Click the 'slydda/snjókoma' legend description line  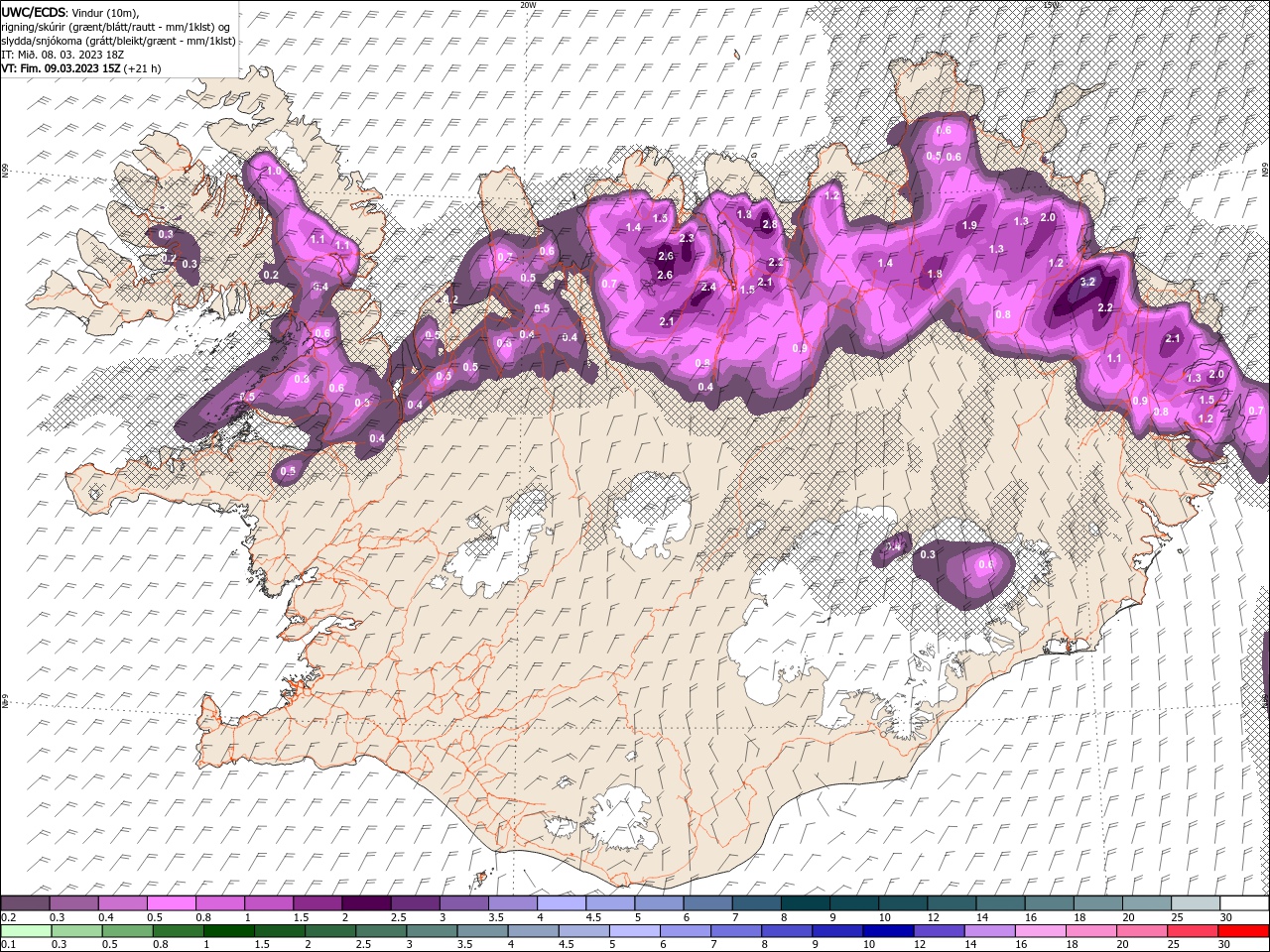pos(119,41)
